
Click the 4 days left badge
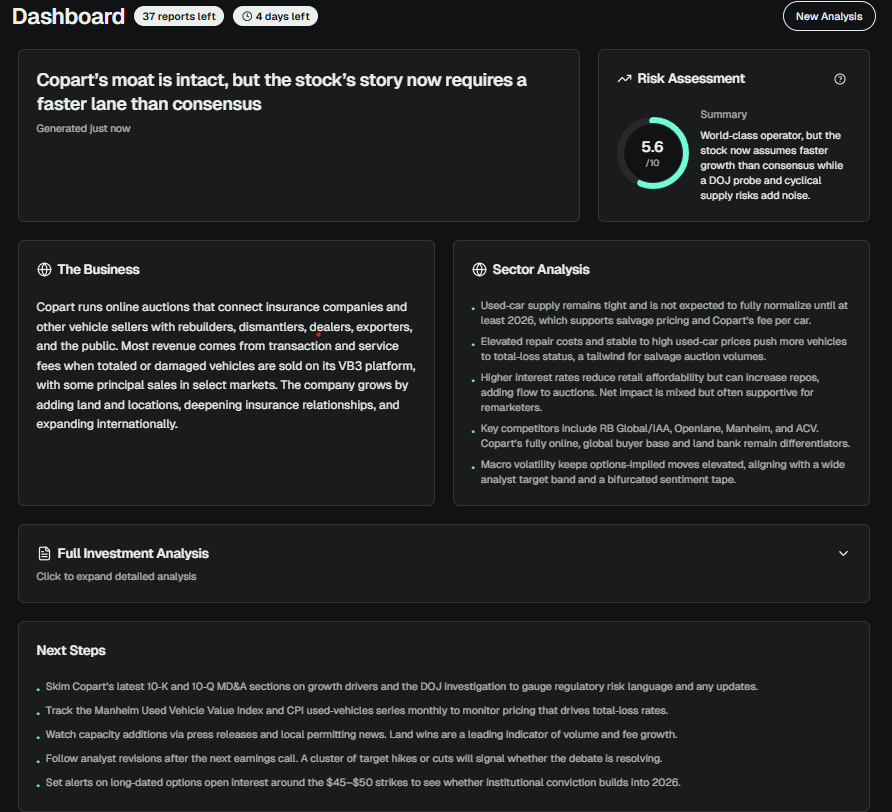(275, 17)
